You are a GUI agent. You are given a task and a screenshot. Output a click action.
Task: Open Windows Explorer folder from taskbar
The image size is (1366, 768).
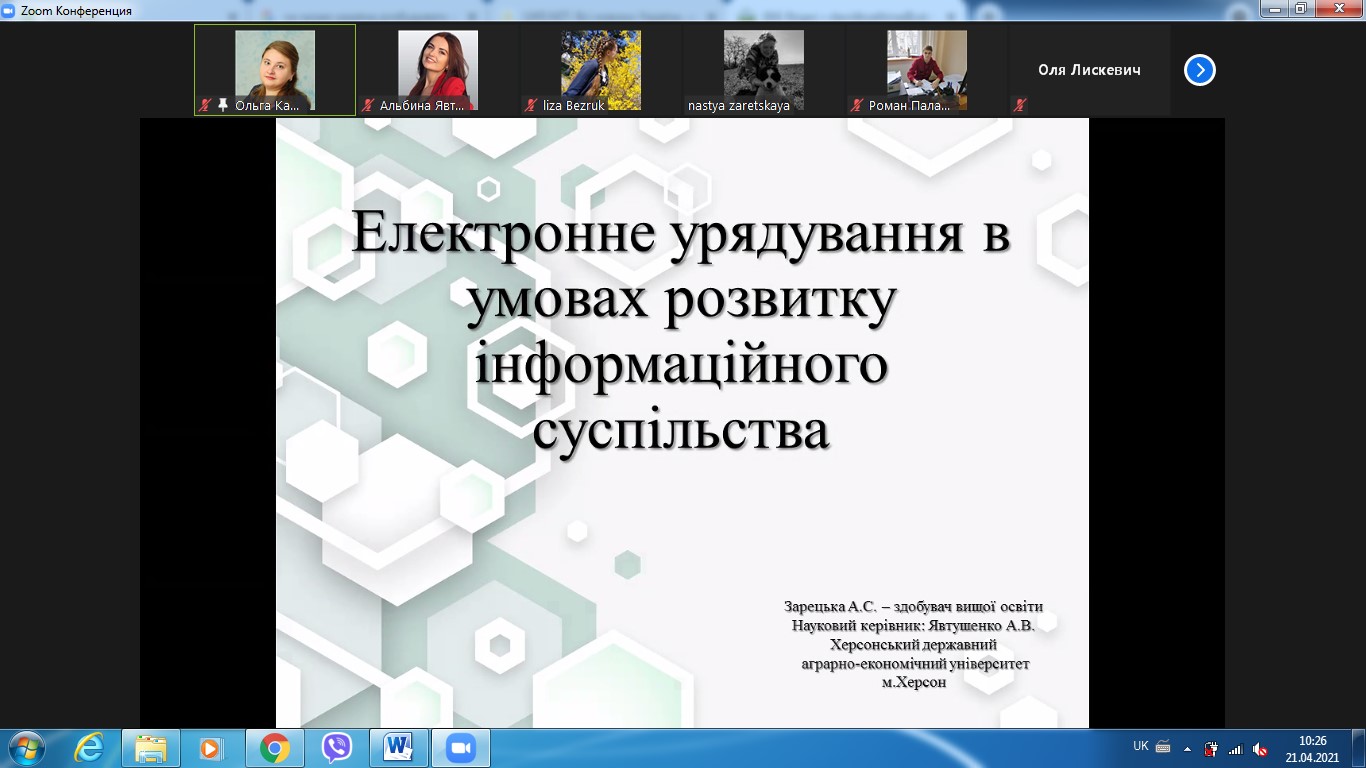click(x=151, y=748)
